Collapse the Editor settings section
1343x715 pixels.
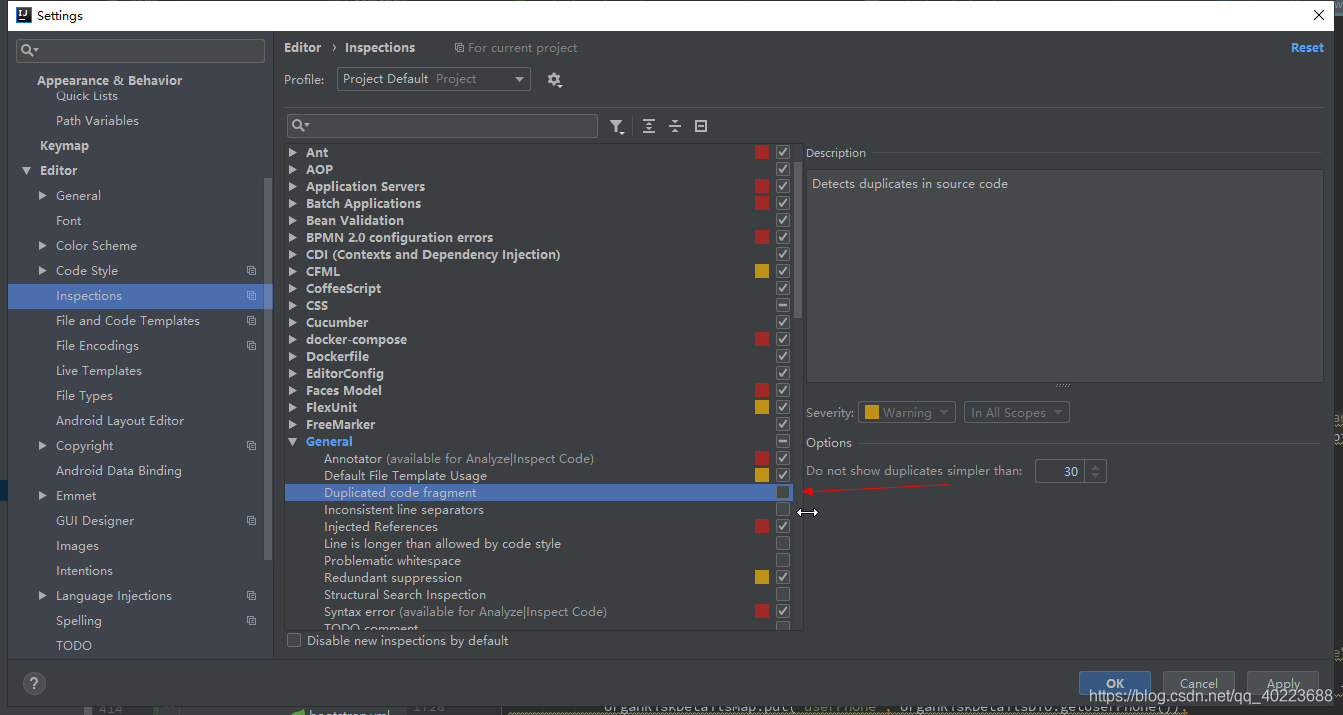(27, 171)
